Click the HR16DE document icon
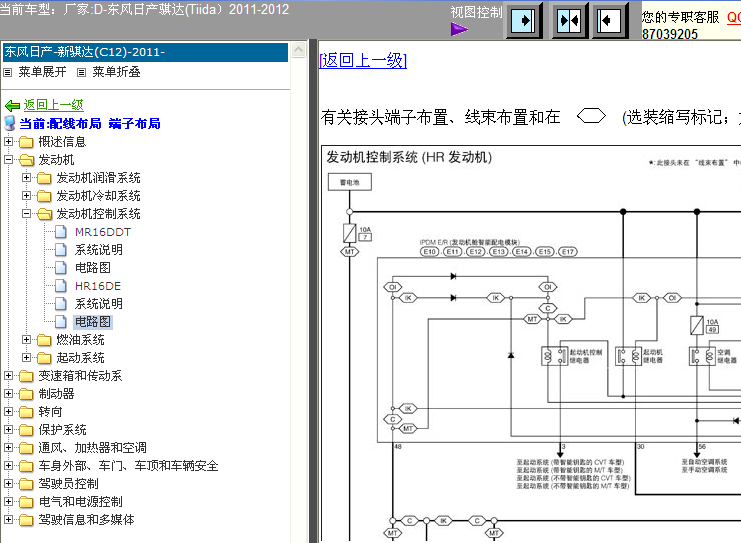The width and height of the screenshot is (741, 543). 60,286
